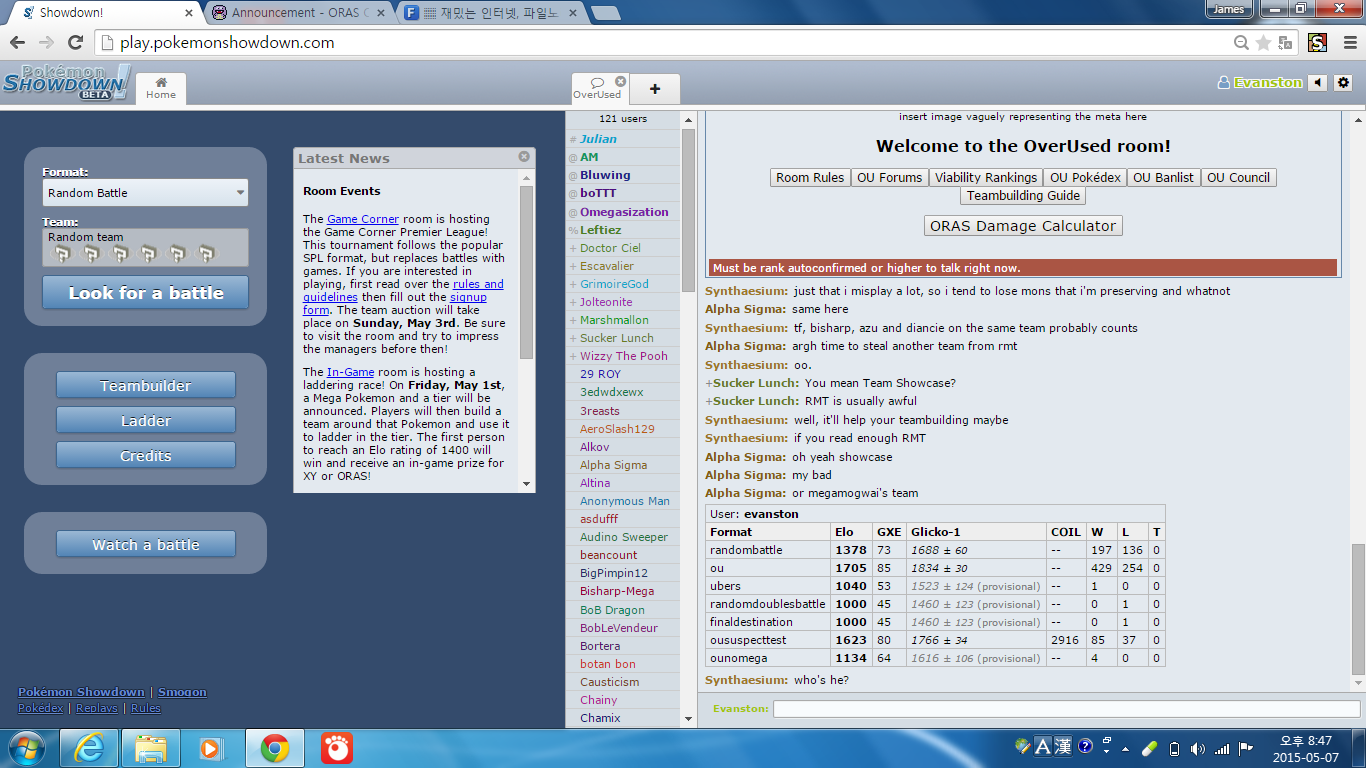Image resolution: width=1366 pixels, height=768 pixels.
Task: Reload the page with the refresh icon
Action: coord(75,43)
